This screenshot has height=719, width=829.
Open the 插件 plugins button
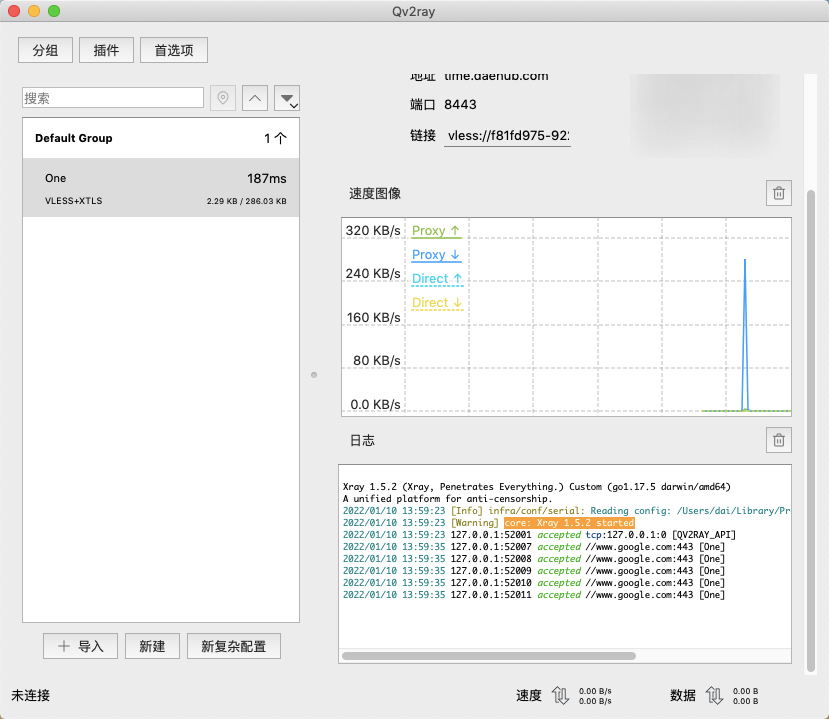pos(106,50)
